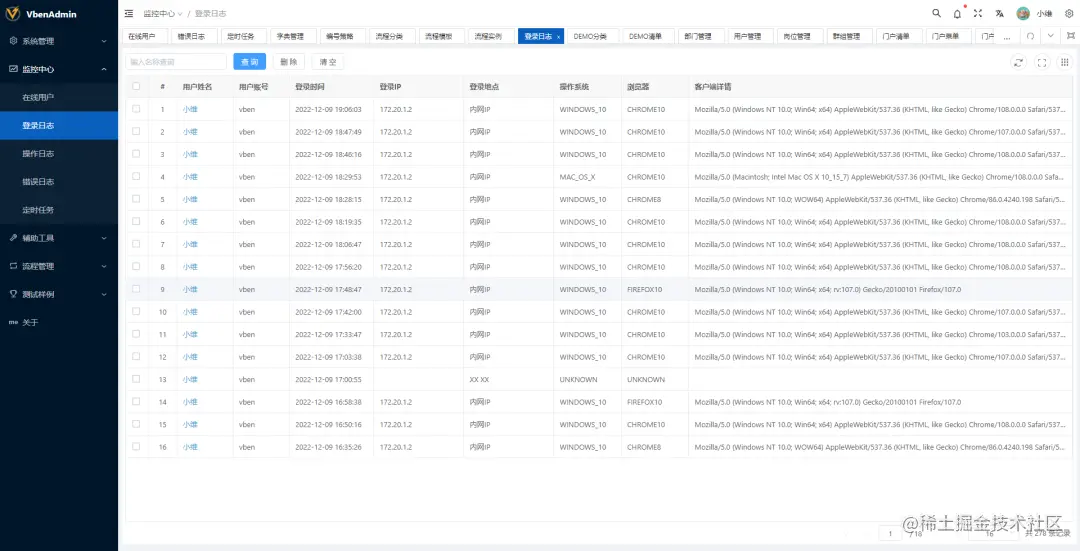Open the tab actions chevron dropdown

[1050, 36]
